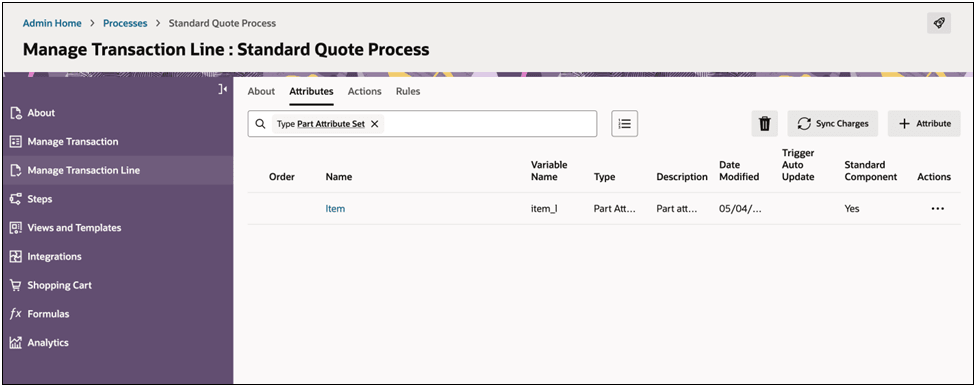Click the Standard Component column header
The width and height of the screenshot is (976, 387).
(871, 170)
